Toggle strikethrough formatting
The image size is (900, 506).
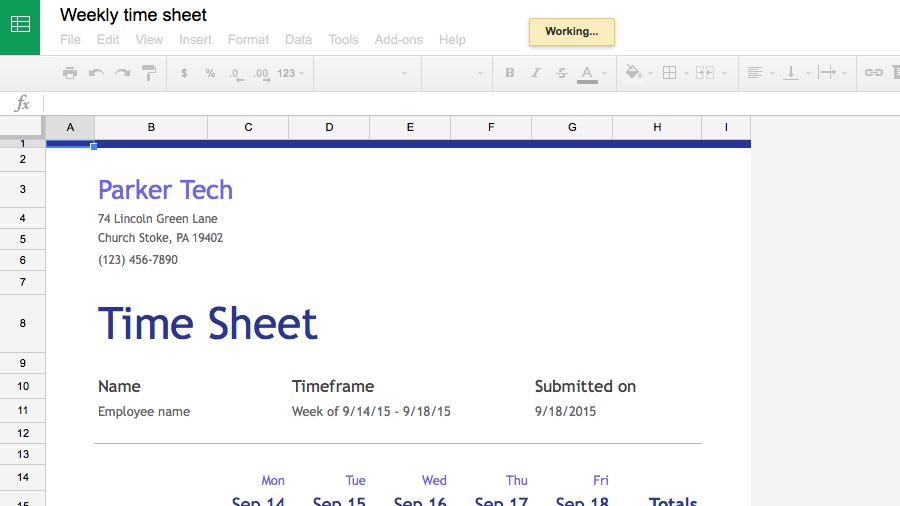[562, 73]
